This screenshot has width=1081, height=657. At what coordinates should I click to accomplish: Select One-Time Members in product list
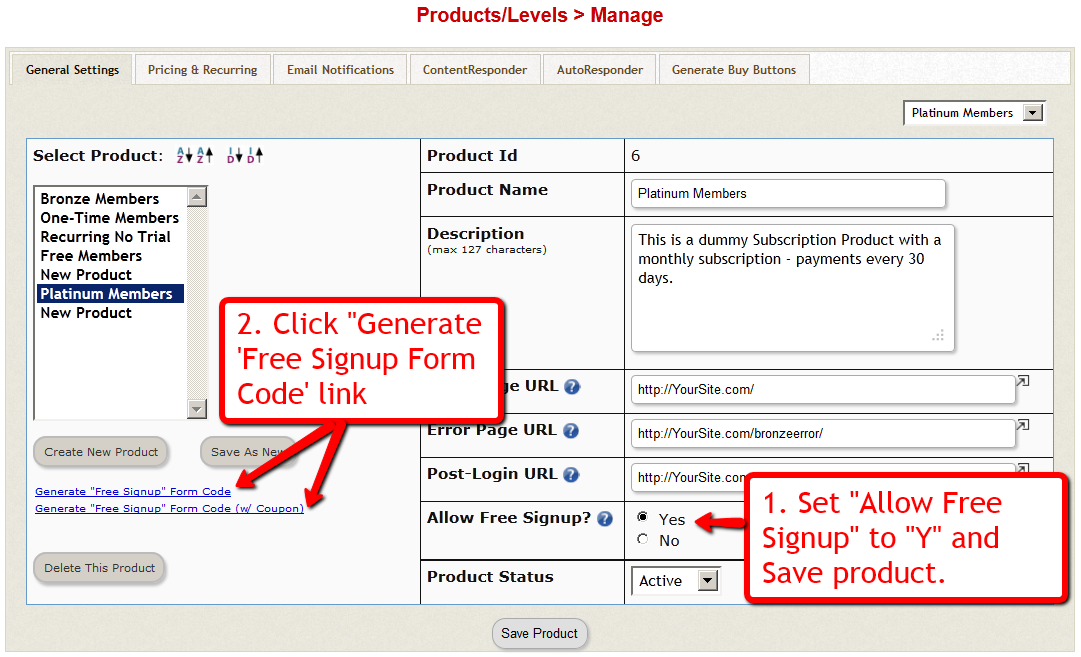(110, 218)
